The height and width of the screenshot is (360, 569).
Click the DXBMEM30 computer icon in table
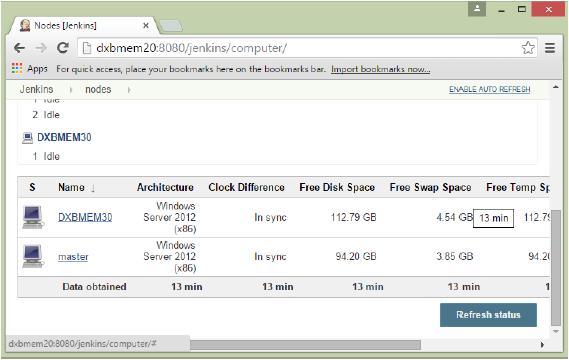33,217
